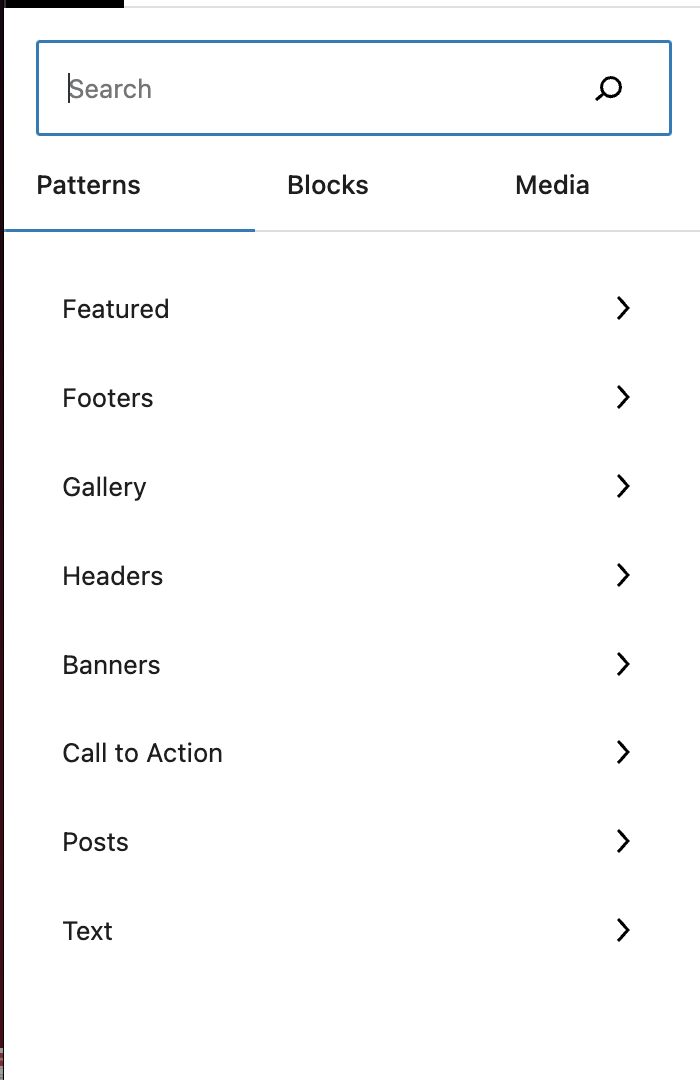Select the Patterns tab
700x1080 pixels.
(88, 185)
